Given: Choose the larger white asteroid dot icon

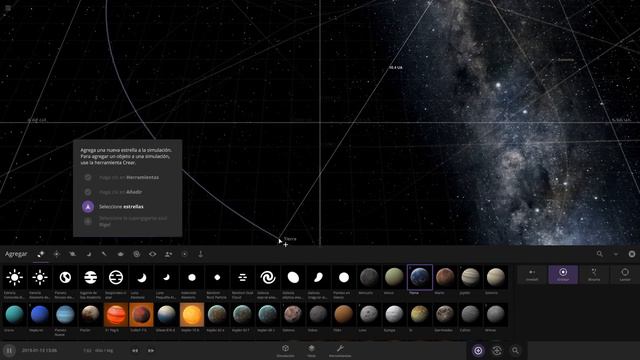Looking at the screenshot, I should [192, 278].
